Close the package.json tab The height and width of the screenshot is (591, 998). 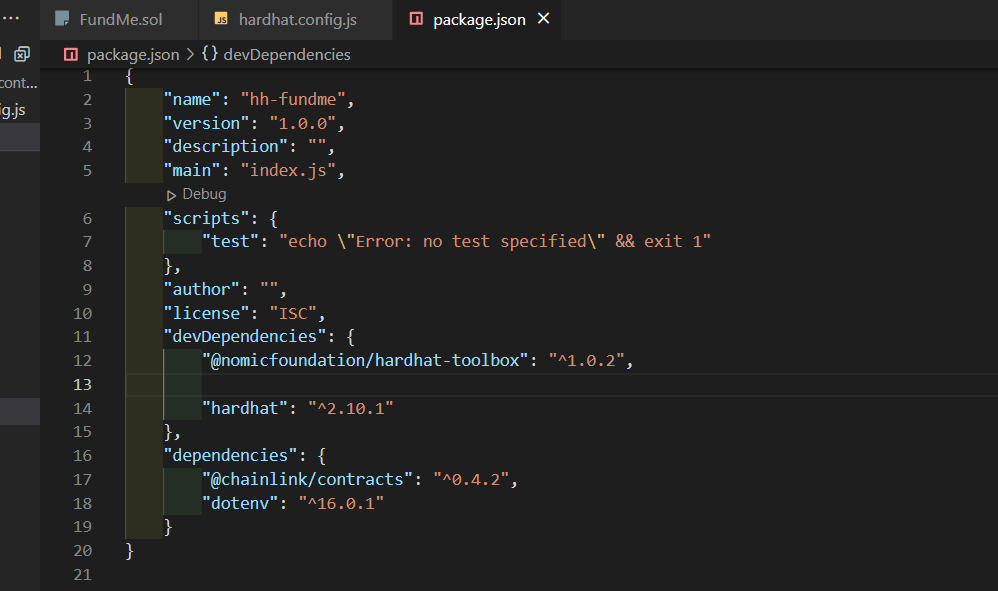coord(544,19)
